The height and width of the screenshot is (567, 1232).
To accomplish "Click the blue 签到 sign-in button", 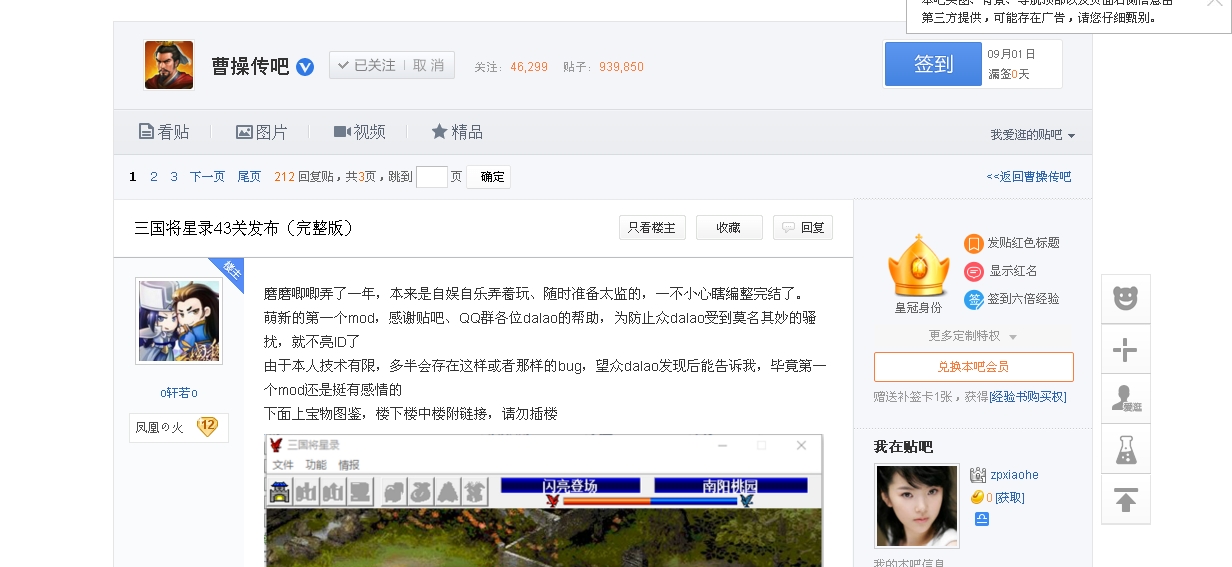I will click(933, 64).
